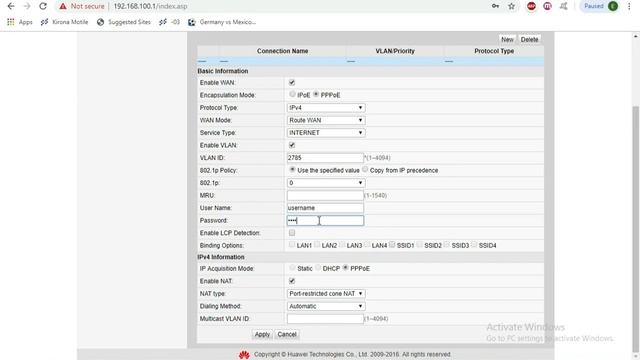This screenshot has height=360, width=640.
Task: Open the red adblock extension icon
Action: (531, 6)
